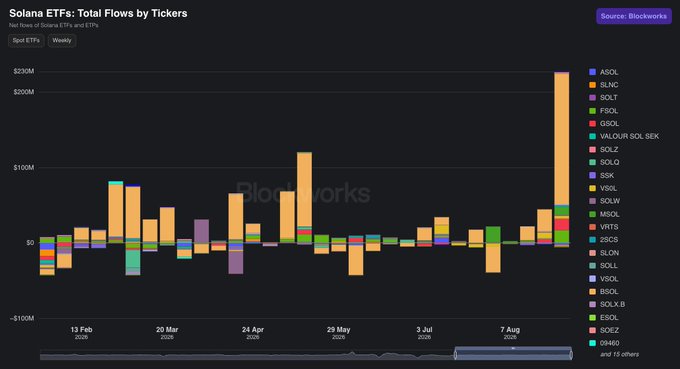Click the left handle of range selector
Viewport: 680px width, 369px height.
coord(455,355)
